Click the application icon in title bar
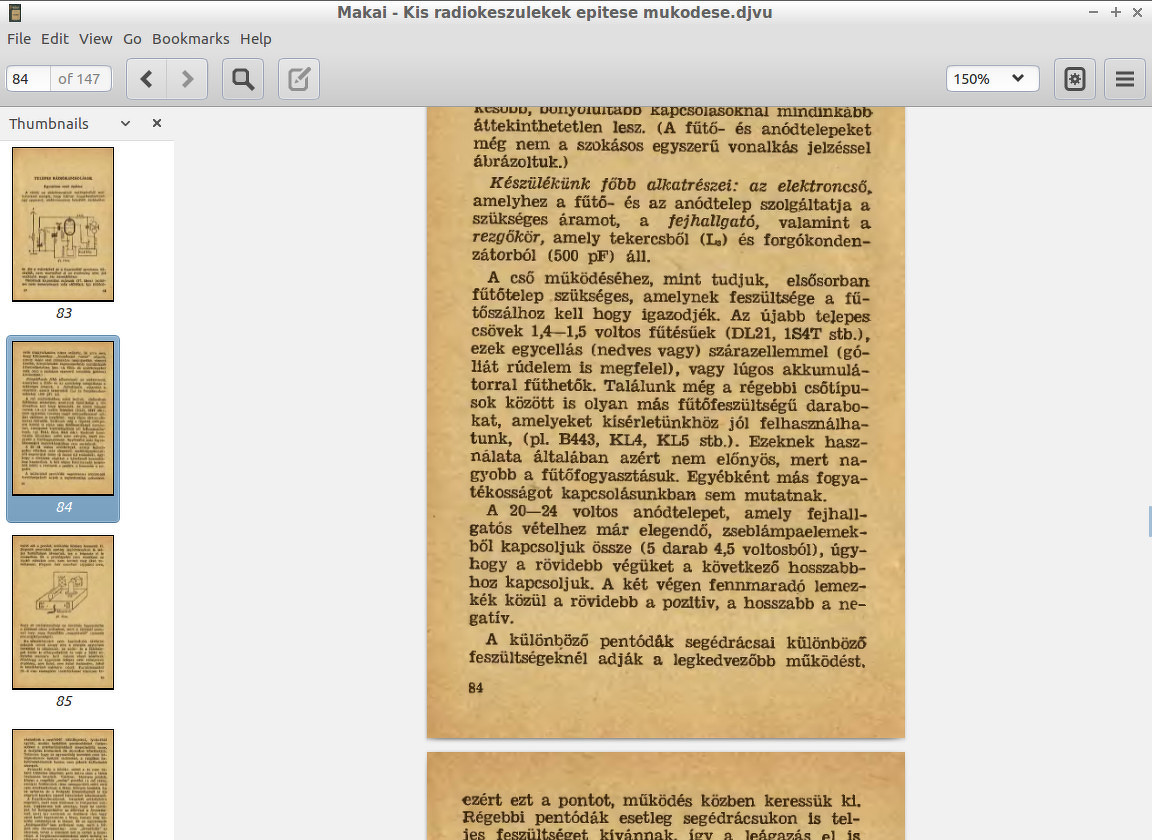 coord(13,12)
